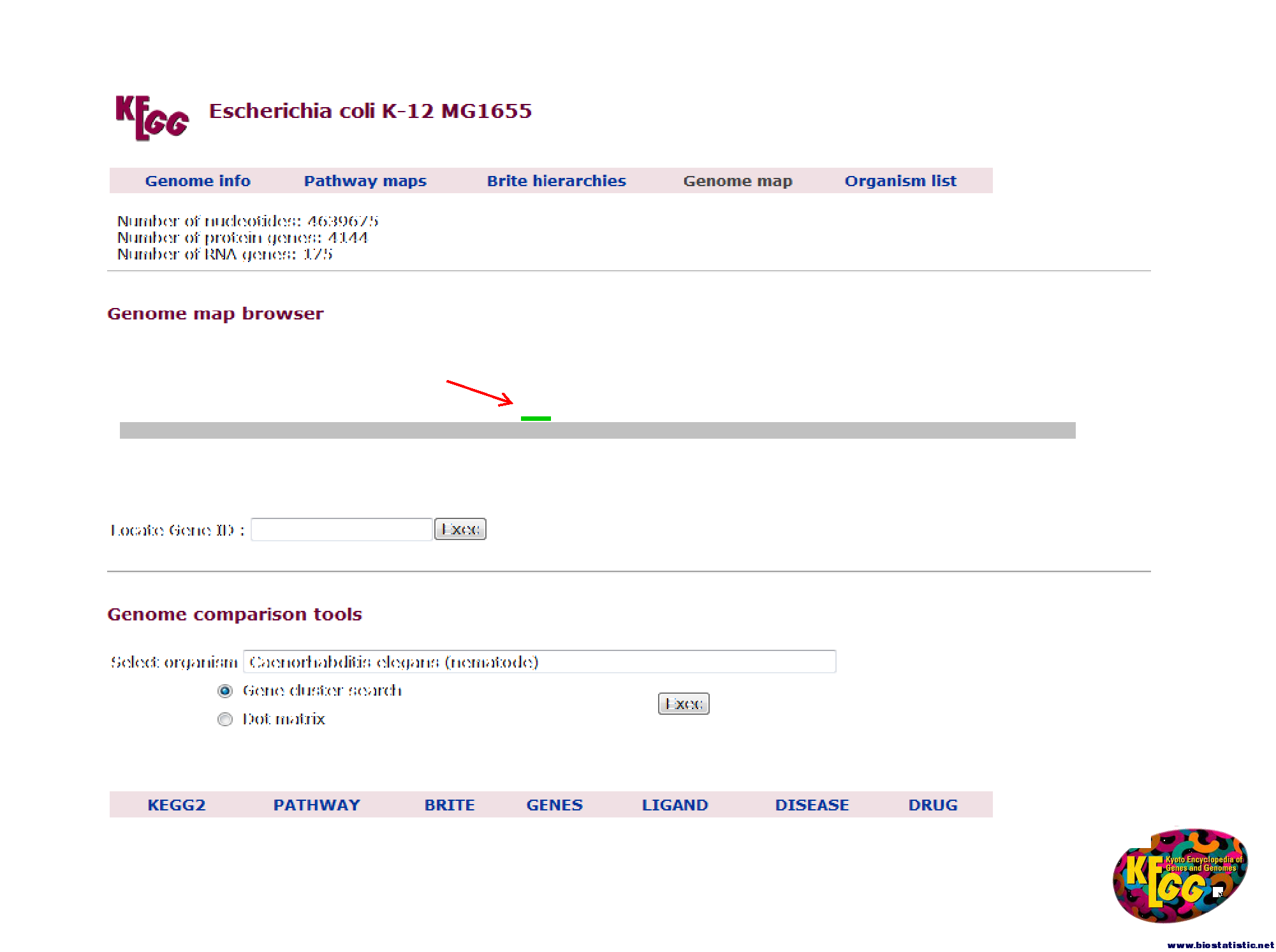The width and height of the screenshot is (1276, 952).
Task: Open the GENES footer link
Action: (555, 805)
